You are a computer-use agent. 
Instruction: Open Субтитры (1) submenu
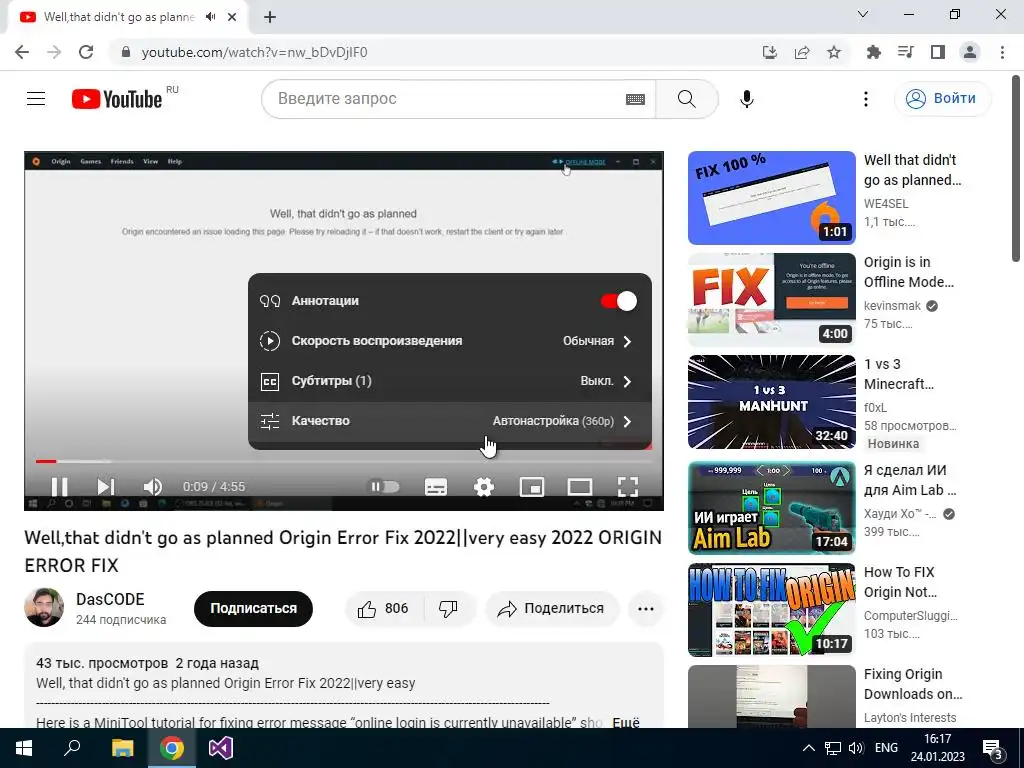[x=450, y=381]
